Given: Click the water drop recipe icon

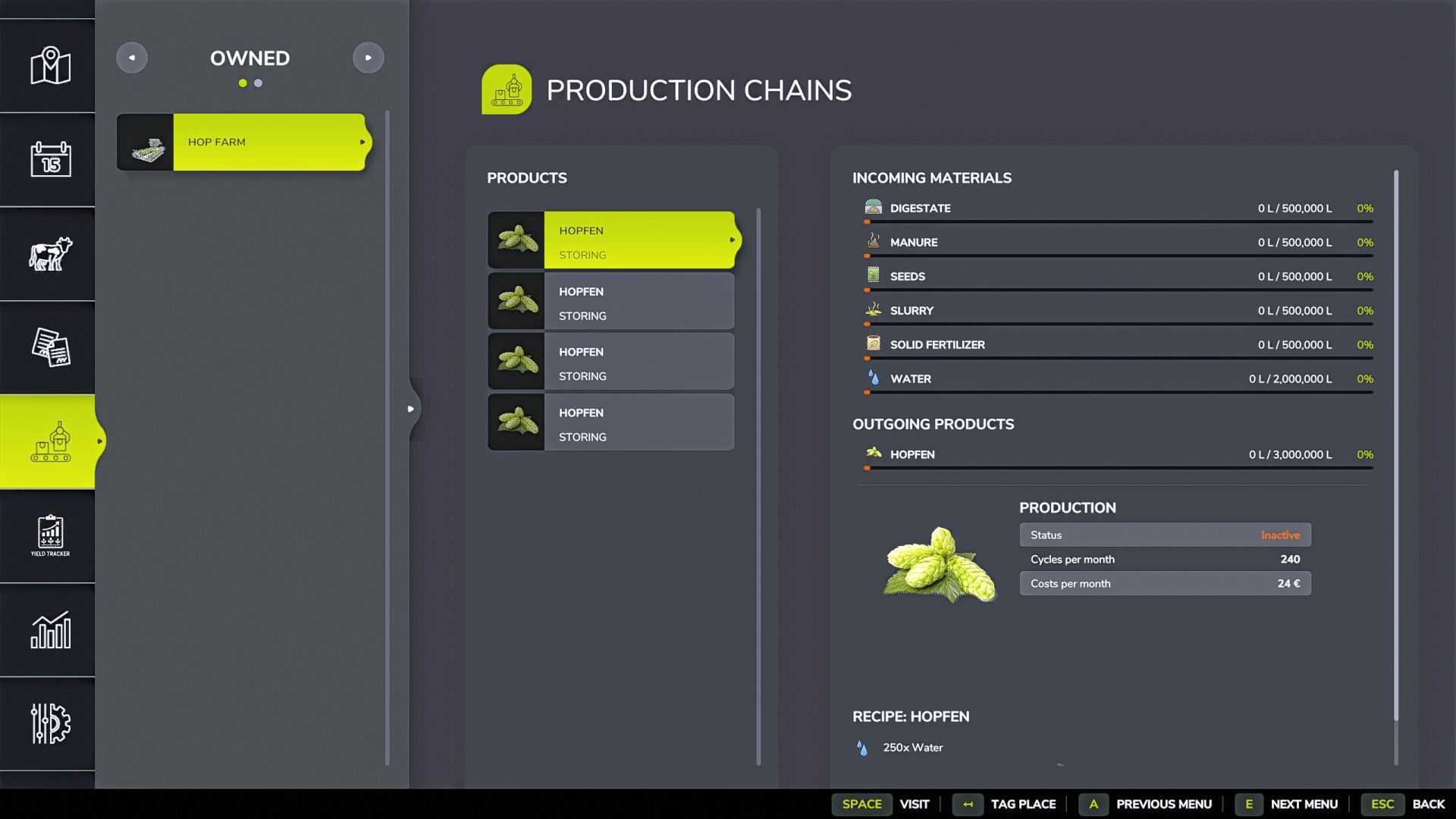Looking at the screenshot, I should [862, 748].
